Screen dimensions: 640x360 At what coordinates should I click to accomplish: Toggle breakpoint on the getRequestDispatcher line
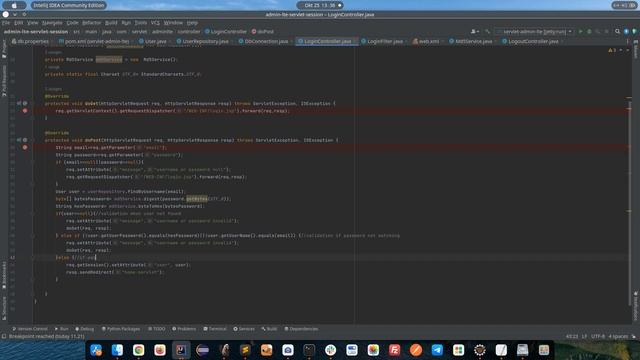pos(25,111)
